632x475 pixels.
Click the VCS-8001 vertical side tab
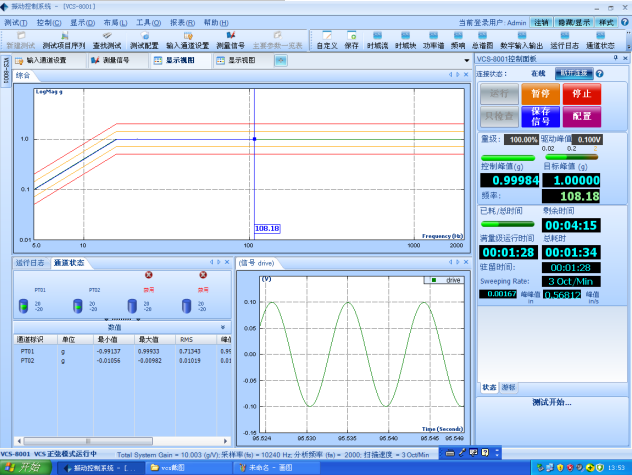pos(6,70)
